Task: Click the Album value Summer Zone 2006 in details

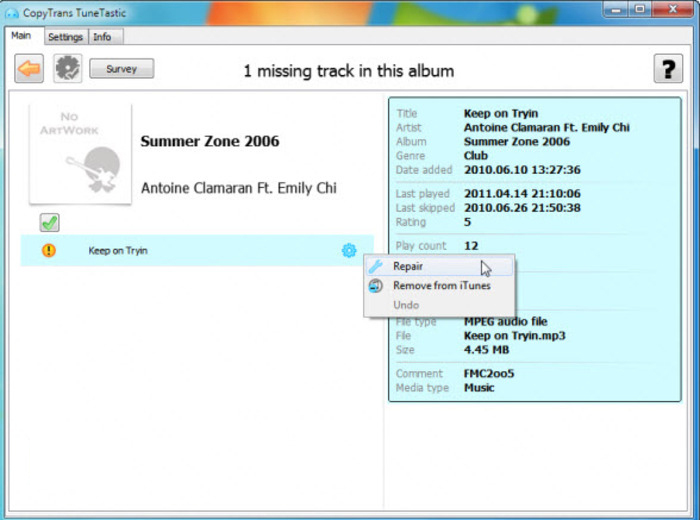Action: [517, 141]
